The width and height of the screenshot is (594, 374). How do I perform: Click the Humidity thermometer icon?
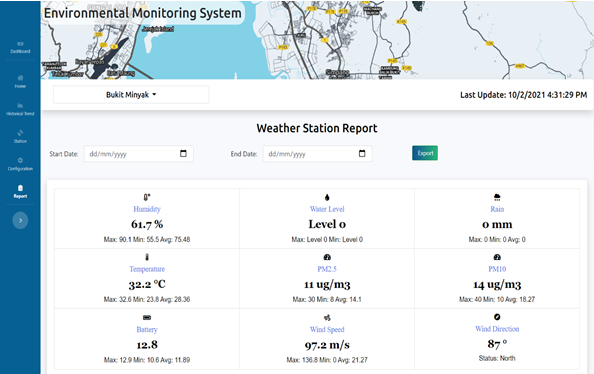click(147, 197)
